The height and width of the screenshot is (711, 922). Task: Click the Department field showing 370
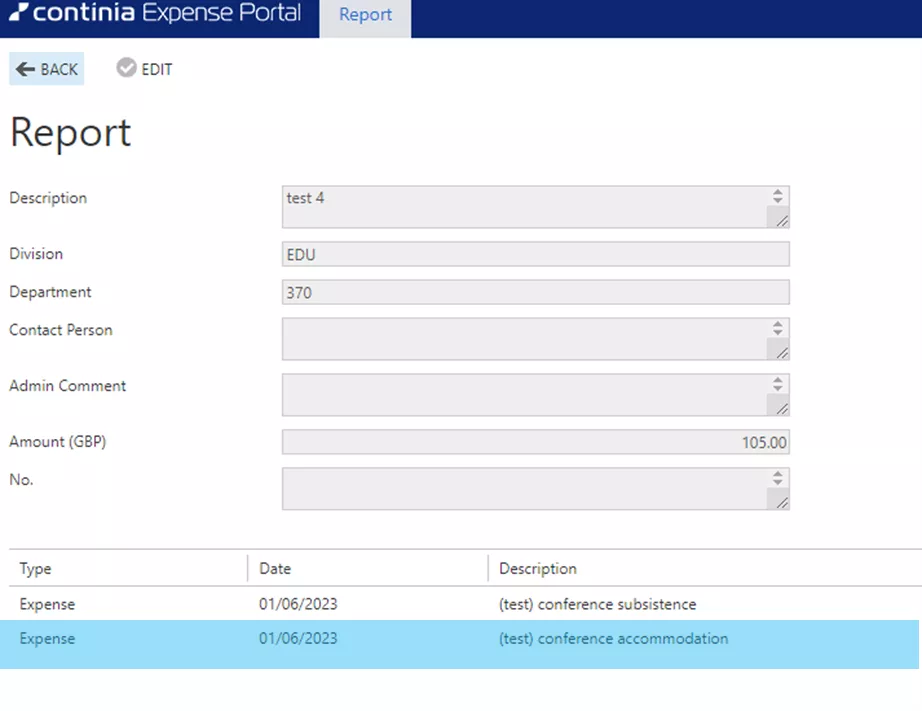(x=535, y=291)
